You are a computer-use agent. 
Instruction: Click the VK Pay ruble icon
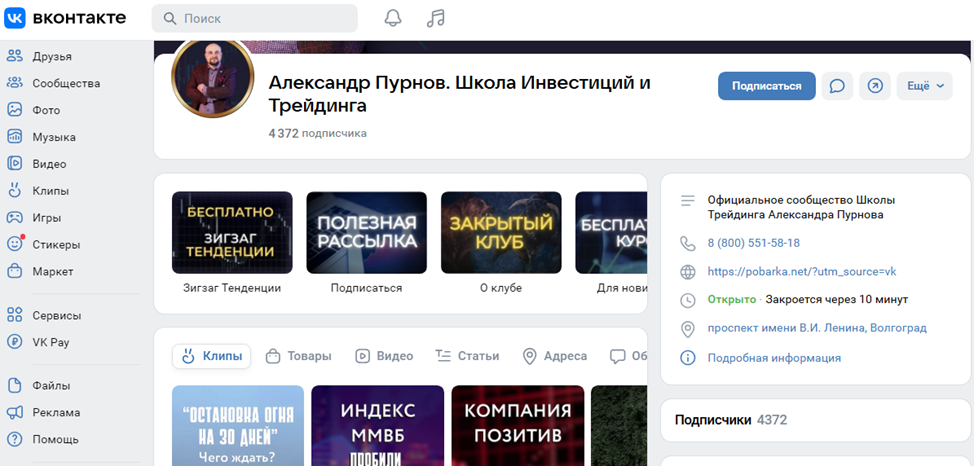tap(14, 342)
